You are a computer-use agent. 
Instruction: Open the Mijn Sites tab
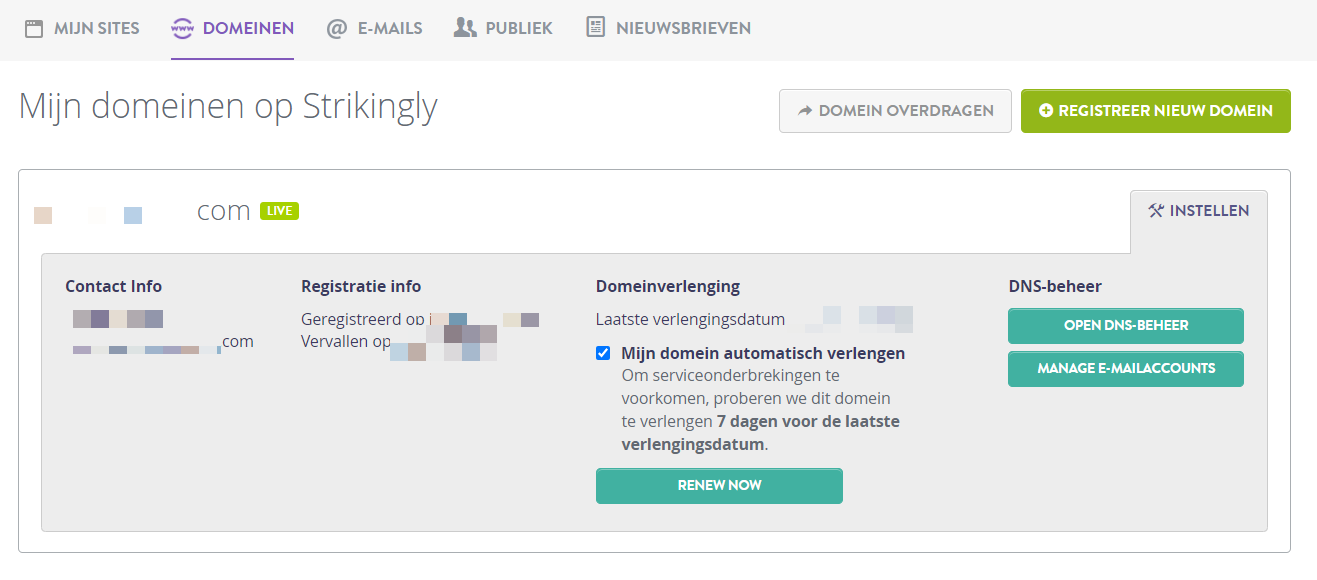pyautogui.click(x=82, y=28)
